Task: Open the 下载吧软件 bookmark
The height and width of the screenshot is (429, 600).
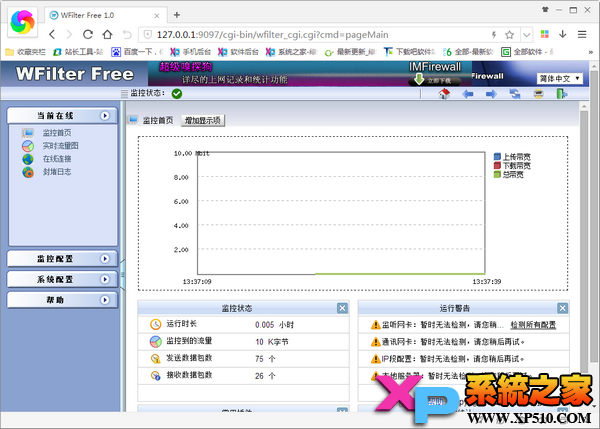Action: (409, 52)
